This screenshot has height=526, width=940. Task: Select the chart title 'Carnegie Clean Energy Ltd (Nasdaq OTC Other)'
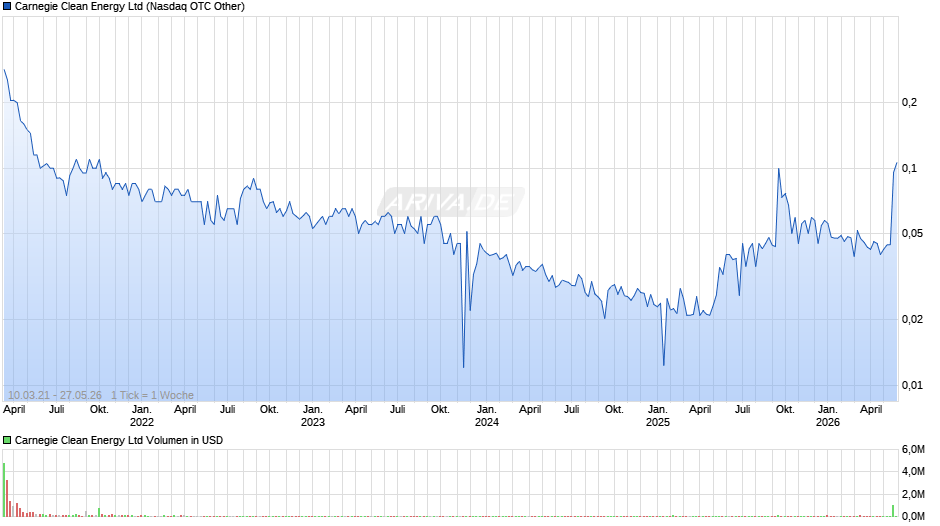coord(129,7)
